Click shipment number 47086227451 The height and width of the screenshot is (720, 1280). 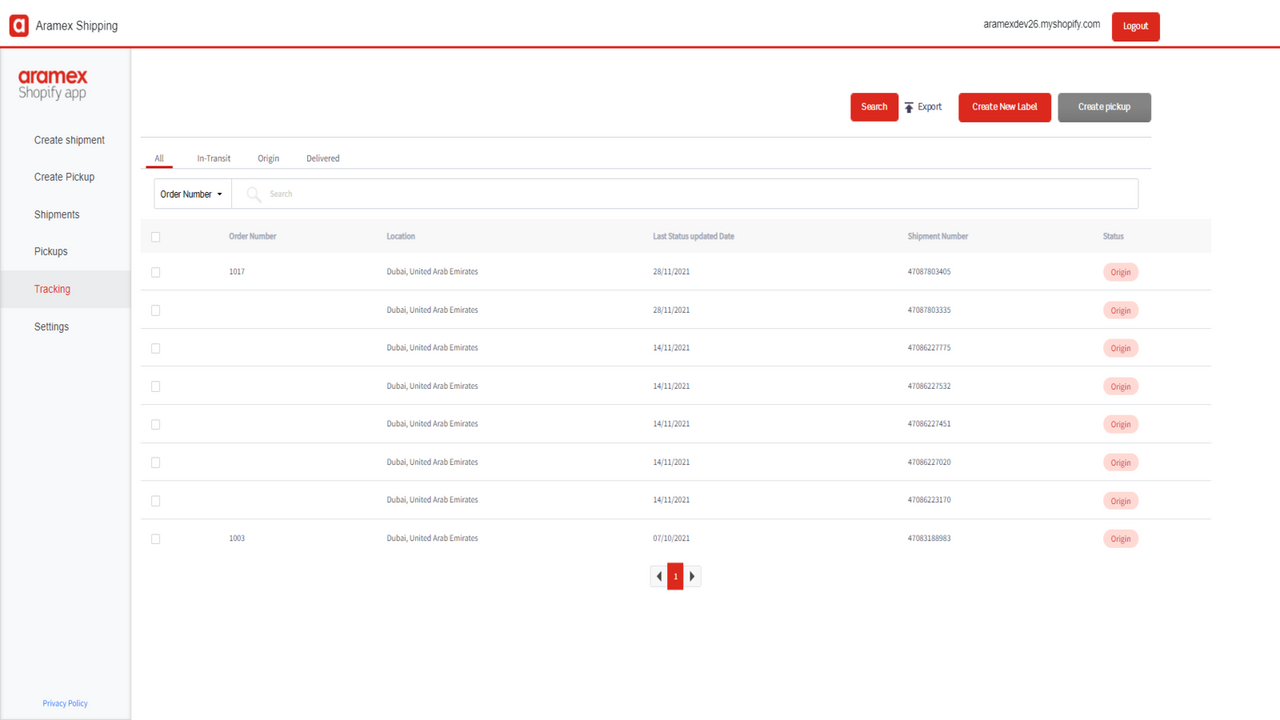click(929, 424)
